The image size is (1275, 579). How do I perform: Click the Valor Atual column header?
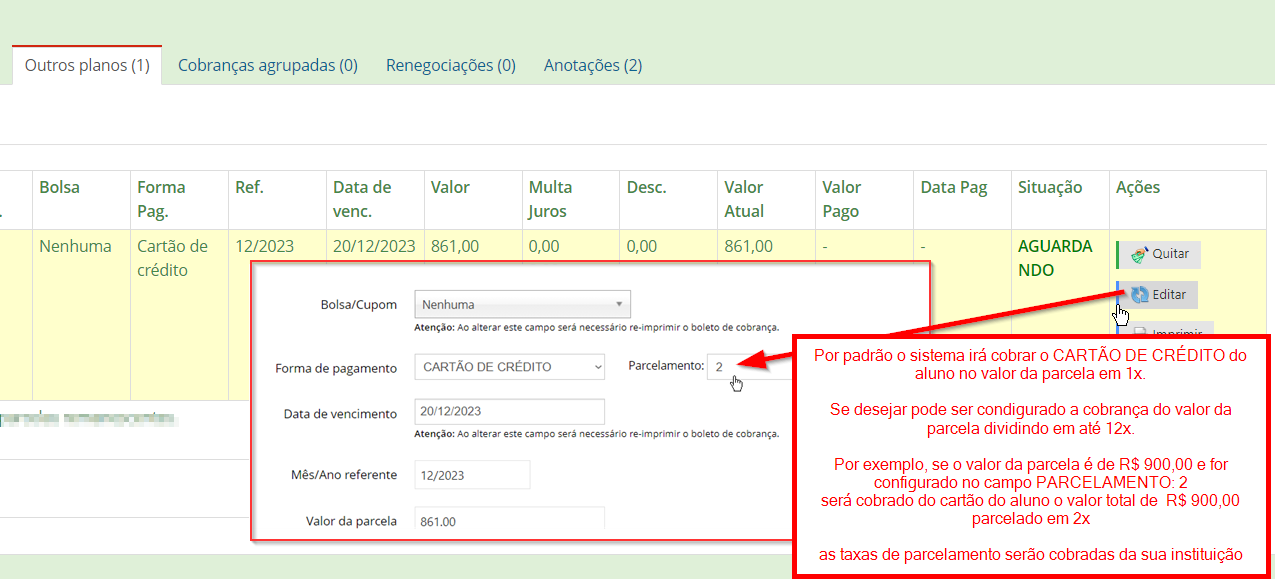click(x=744, y=199)
